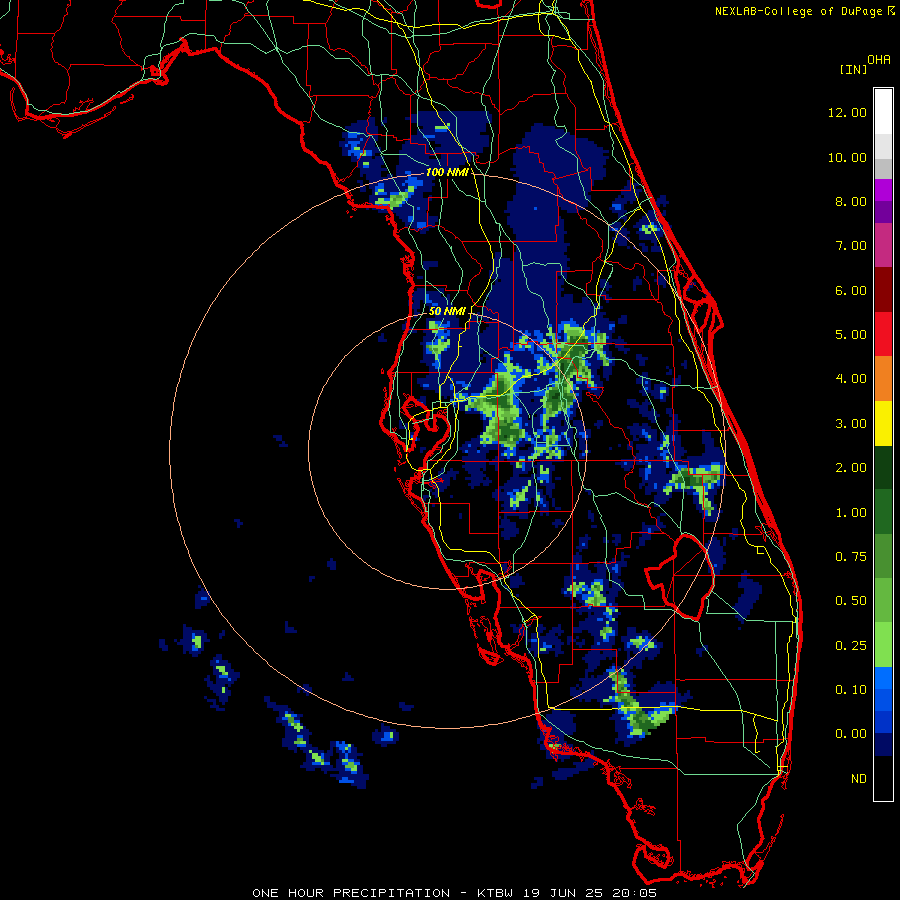
Task: Click the green swatch beside 1.00
Action: point(883,512)
